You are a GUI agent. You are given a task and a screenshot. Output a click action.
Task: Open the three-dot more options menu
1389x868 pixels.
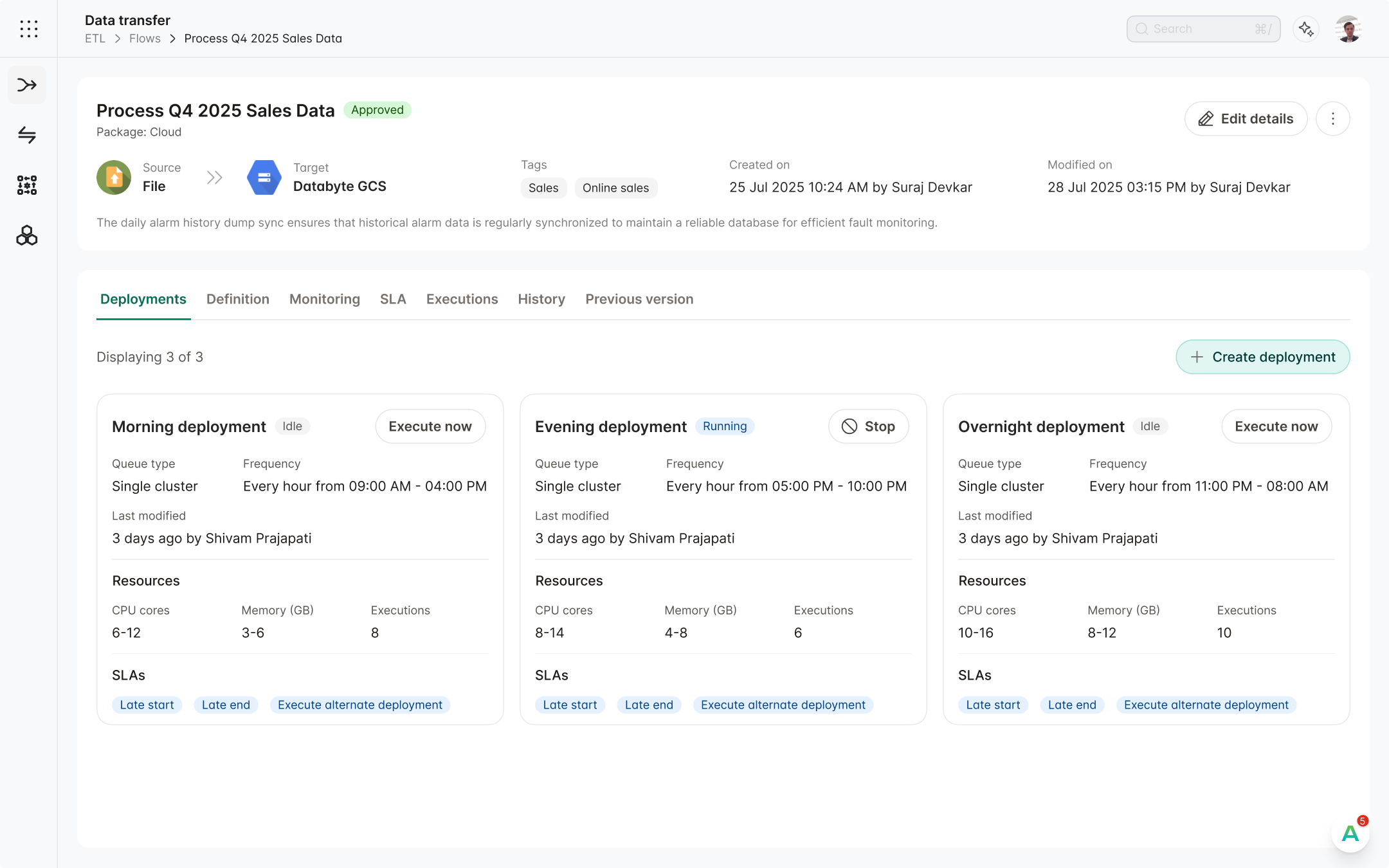tap(1332, 119)
